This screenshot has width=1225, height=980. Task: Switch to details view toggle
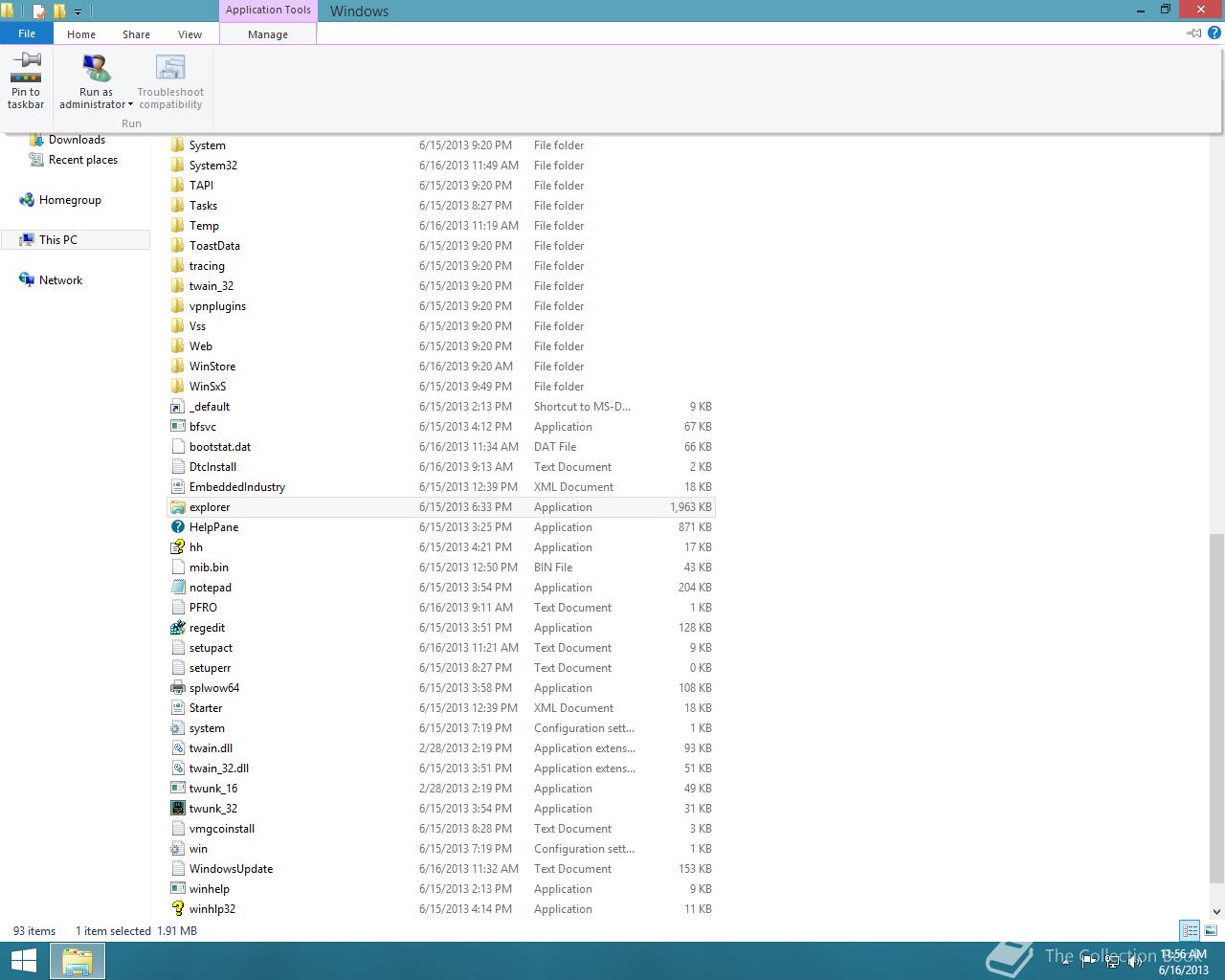[1190, 930]
